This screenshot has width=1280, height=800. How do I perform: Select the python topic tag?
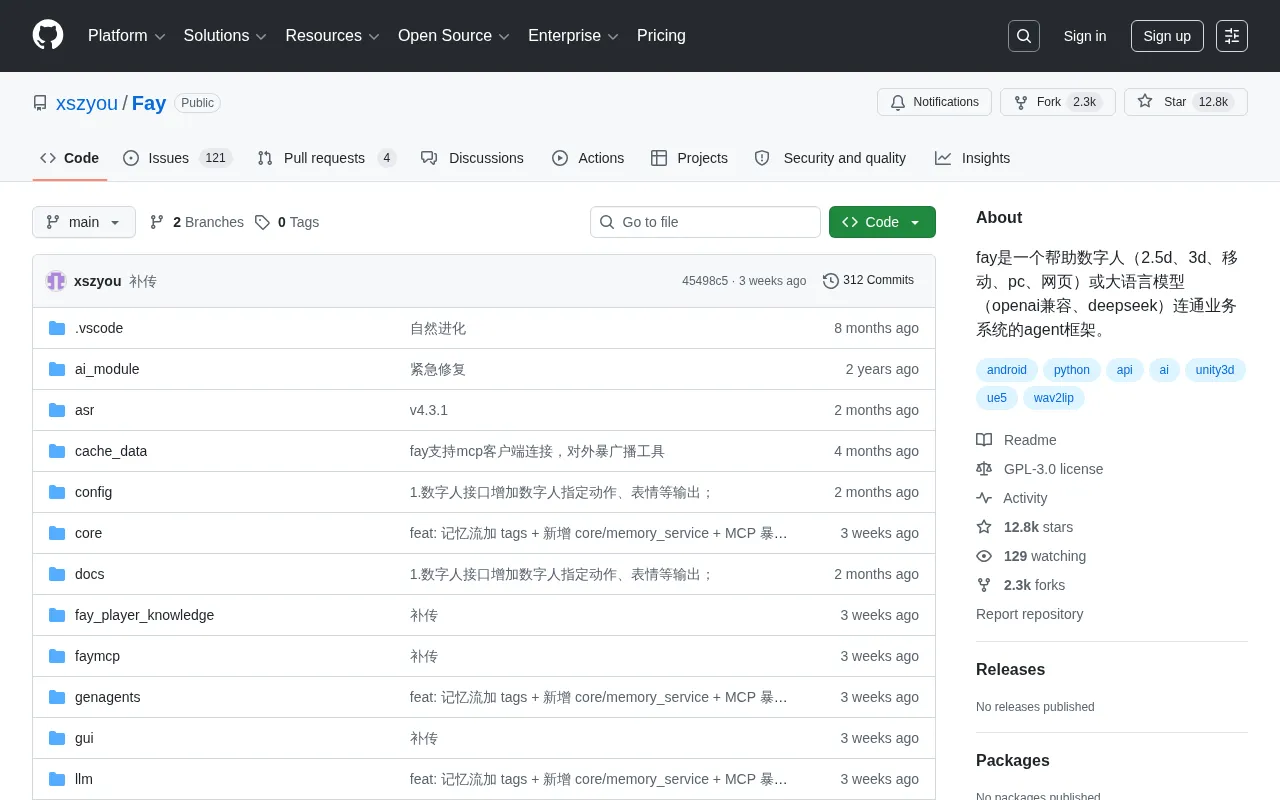[1072, 370]
